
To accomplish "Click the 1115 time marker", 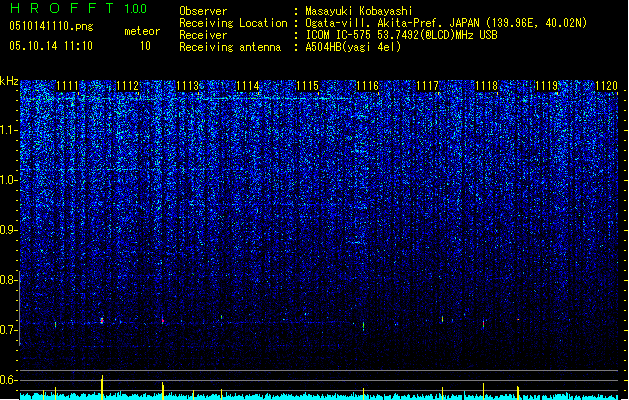I will coord(307,86).
